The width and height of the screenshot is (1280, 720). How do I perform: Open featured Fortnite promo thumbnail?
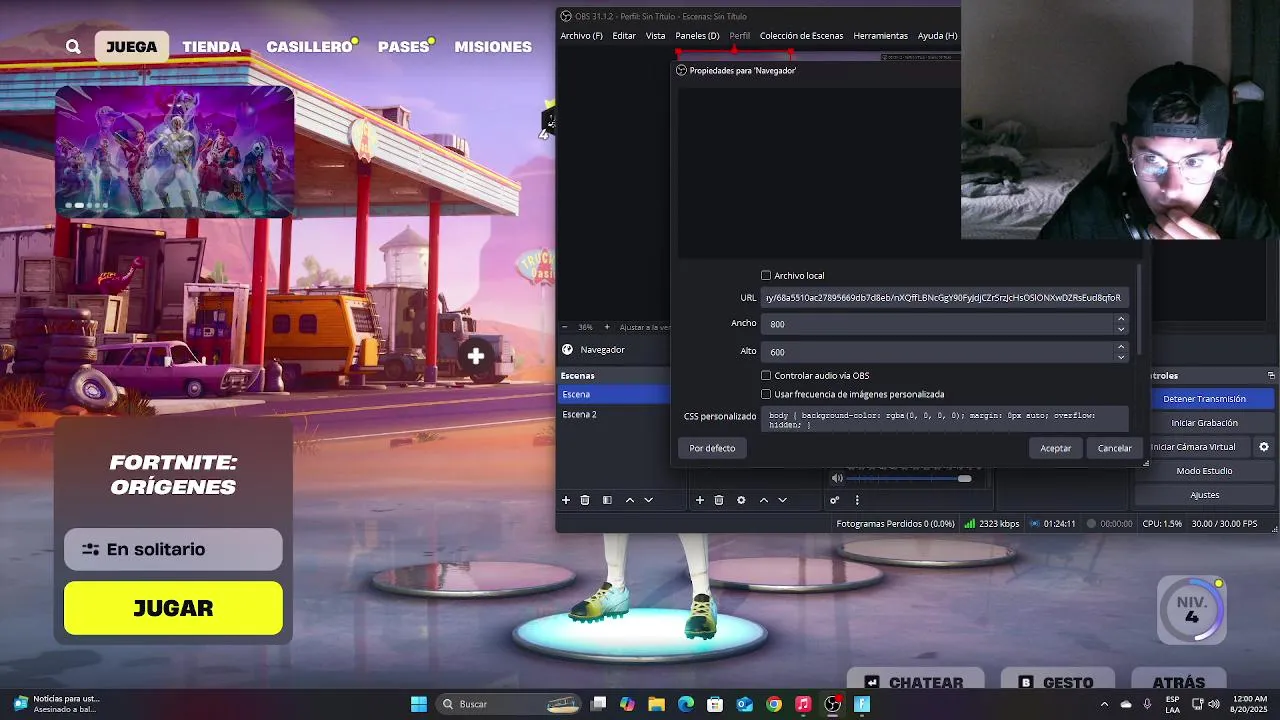point(175,151)
